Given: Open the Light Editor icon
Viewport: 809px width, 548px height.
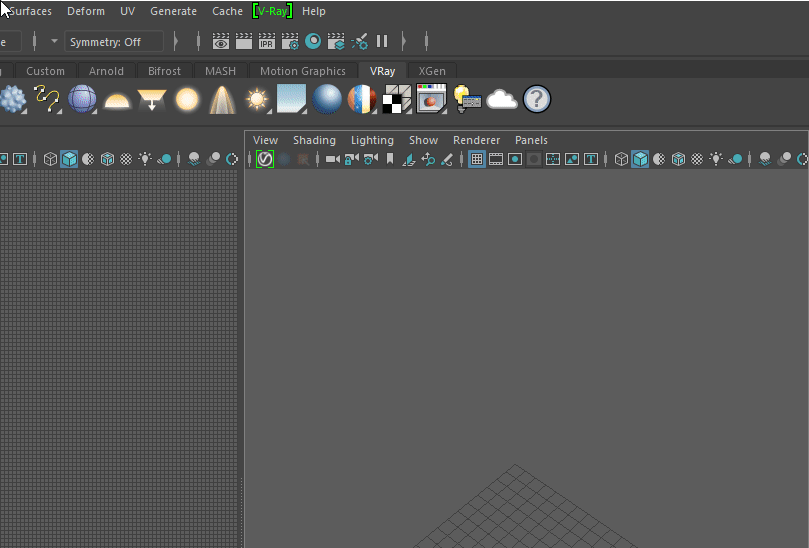Looking at the screenshot, I should (x=360, y=41).
